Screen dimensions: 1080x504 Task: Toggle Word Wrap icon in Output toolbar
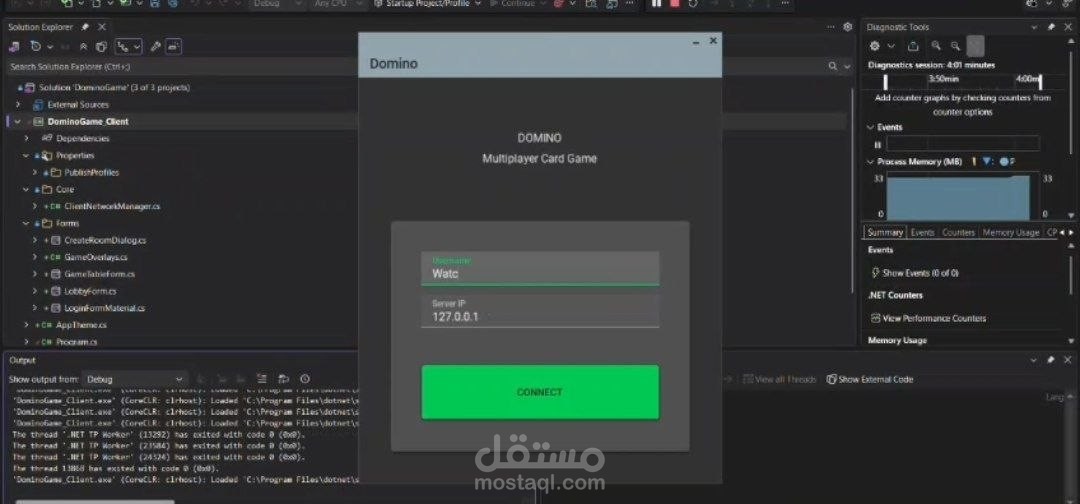tap(284, 379)
